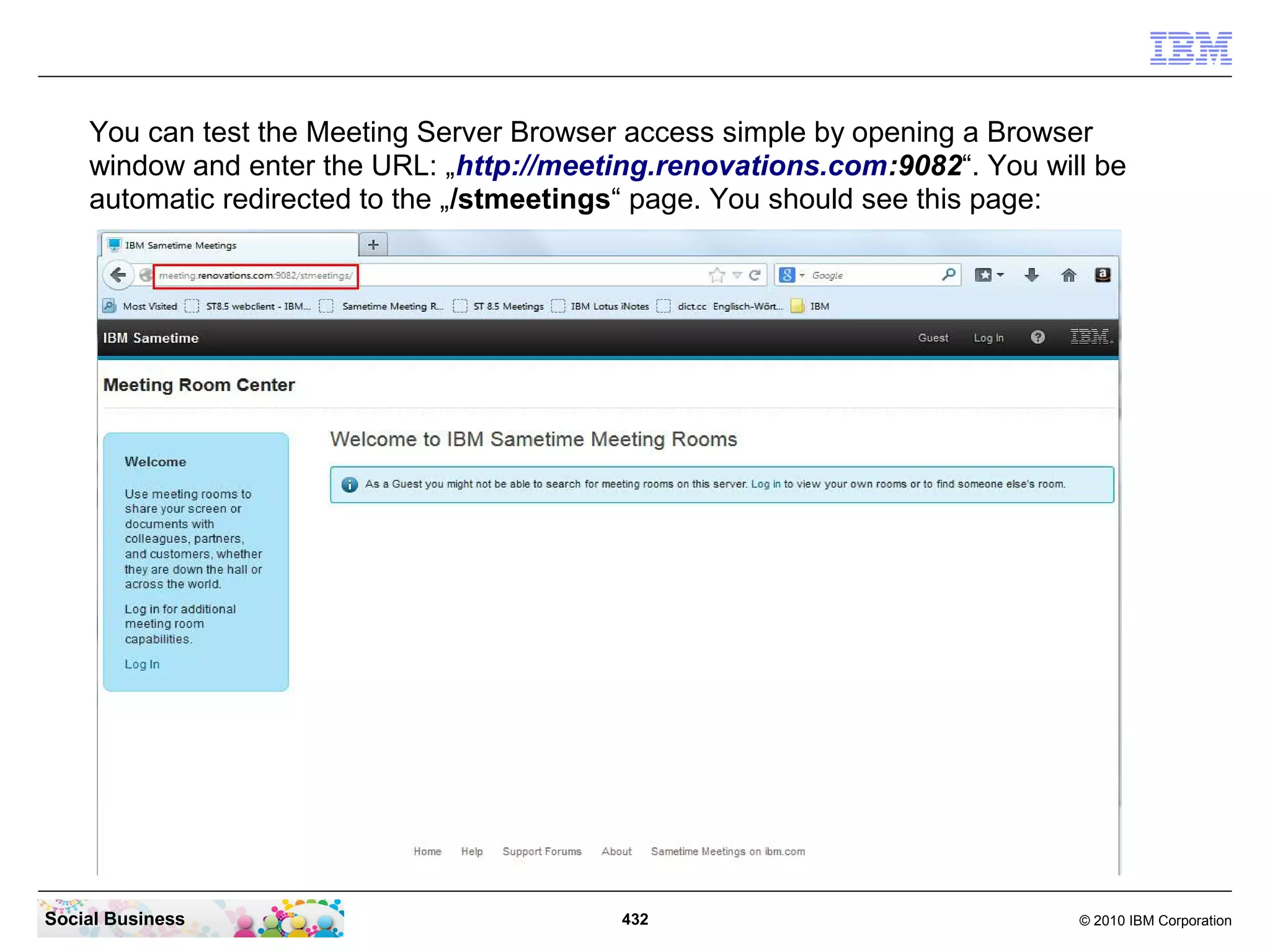The width and height of the screenshot is (1270, 952).
Task: Open the URL history dropdown arrow
Action: point(737,275)
